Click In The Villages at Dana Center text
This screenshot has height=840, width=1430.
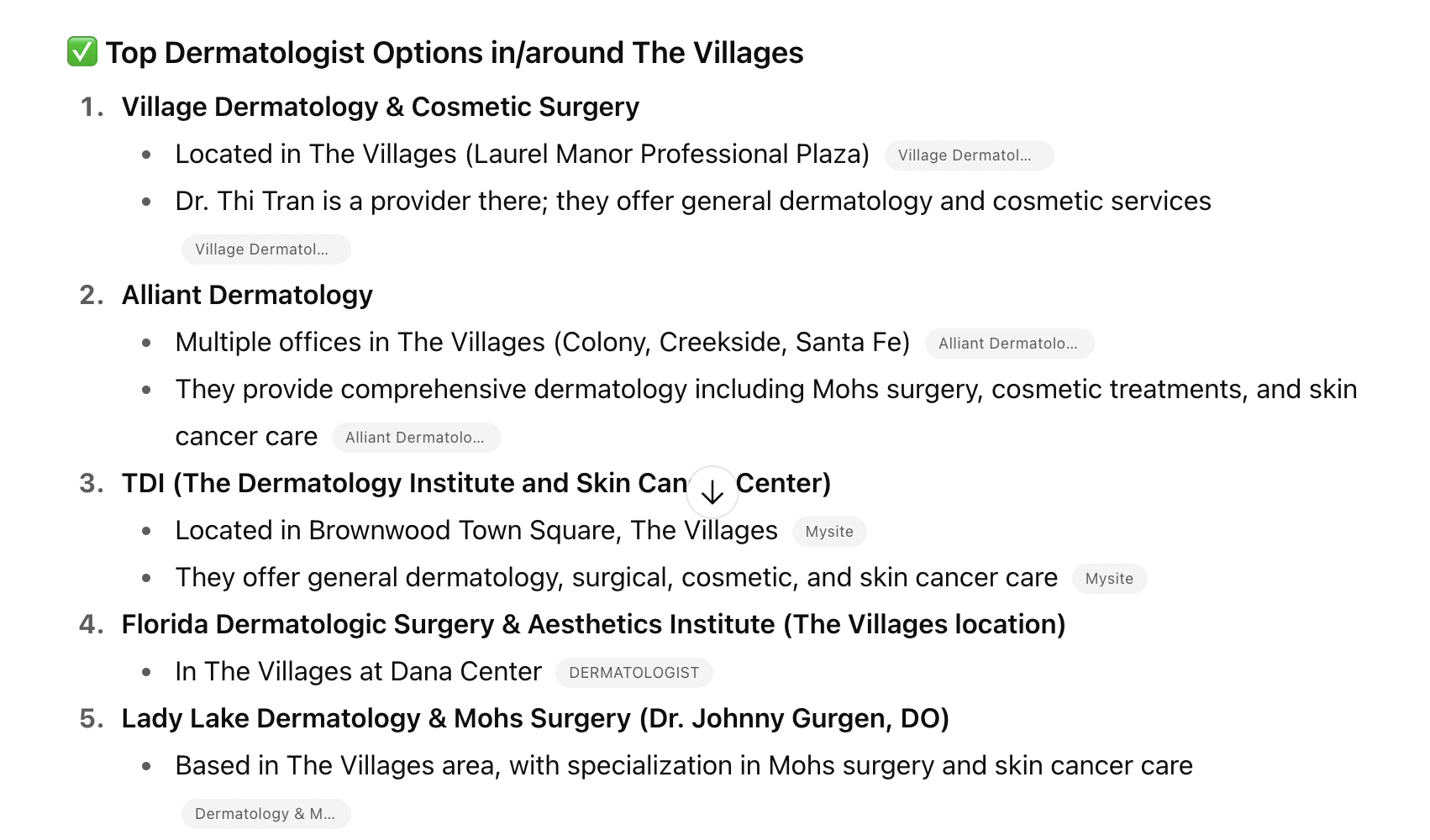coord(358,672)
